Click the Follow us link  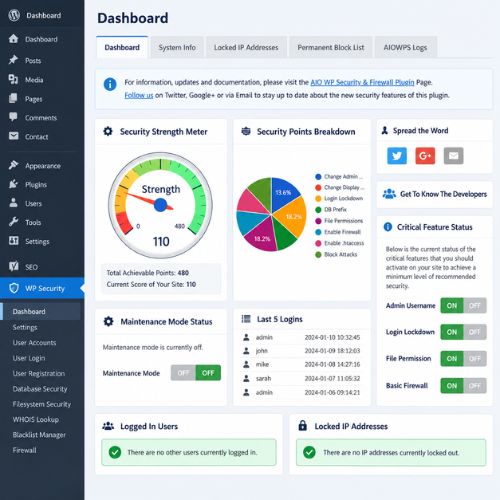click(x=139, y=95)
